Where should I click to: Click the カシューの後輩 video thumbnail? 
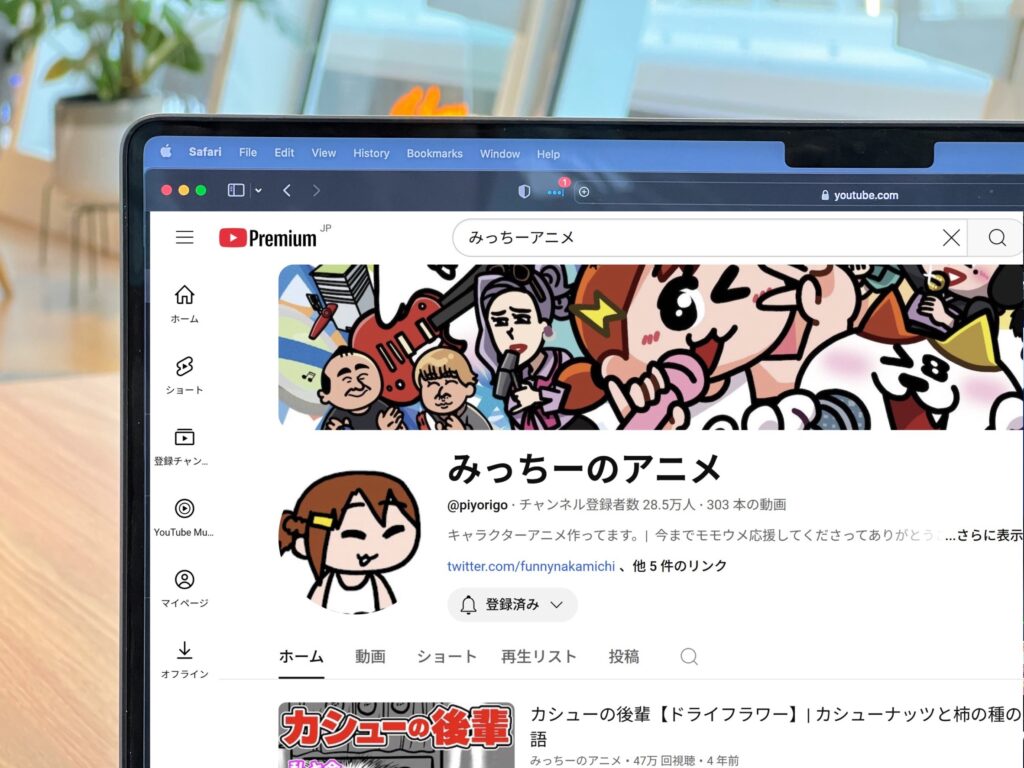[x=396, y=735]
